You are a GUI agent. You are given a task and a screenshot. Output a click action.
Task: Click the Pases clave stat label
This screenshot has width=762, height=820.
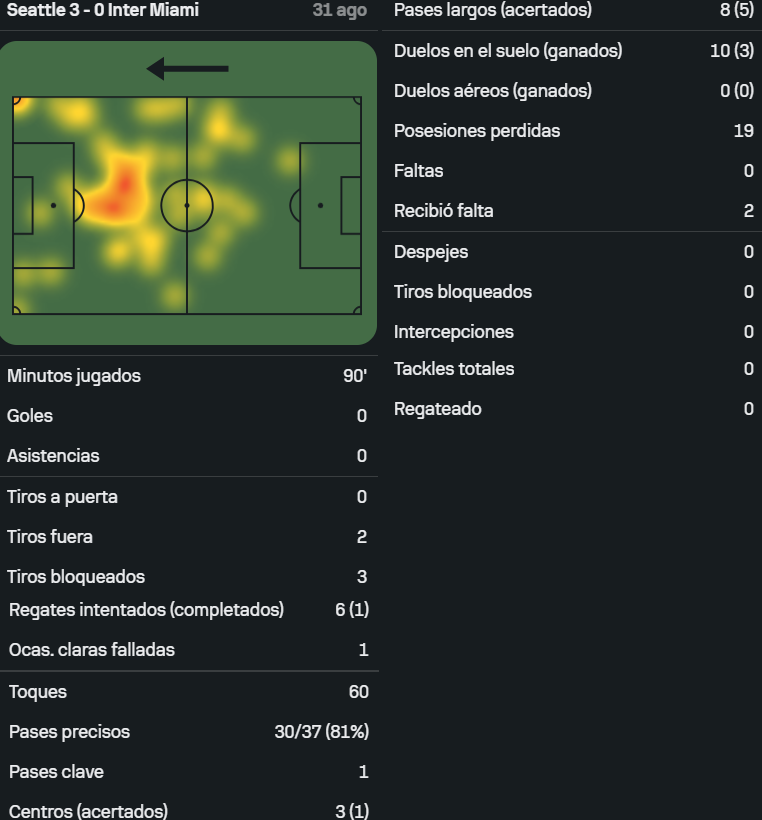point(56,772)
